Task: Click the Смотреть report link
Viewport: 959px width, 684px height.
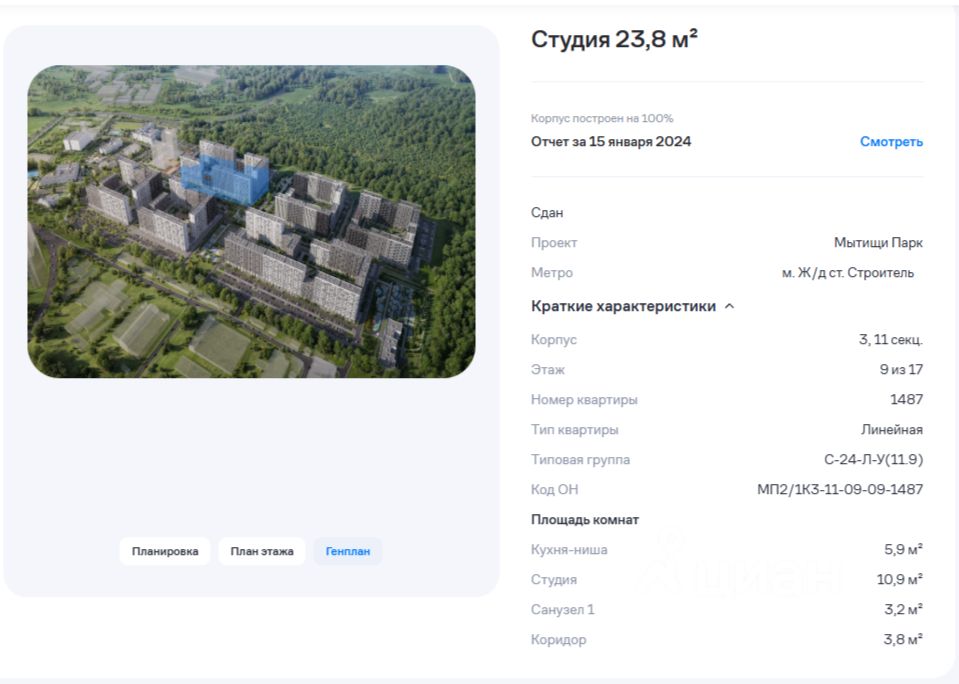Action: click(891, 141)
